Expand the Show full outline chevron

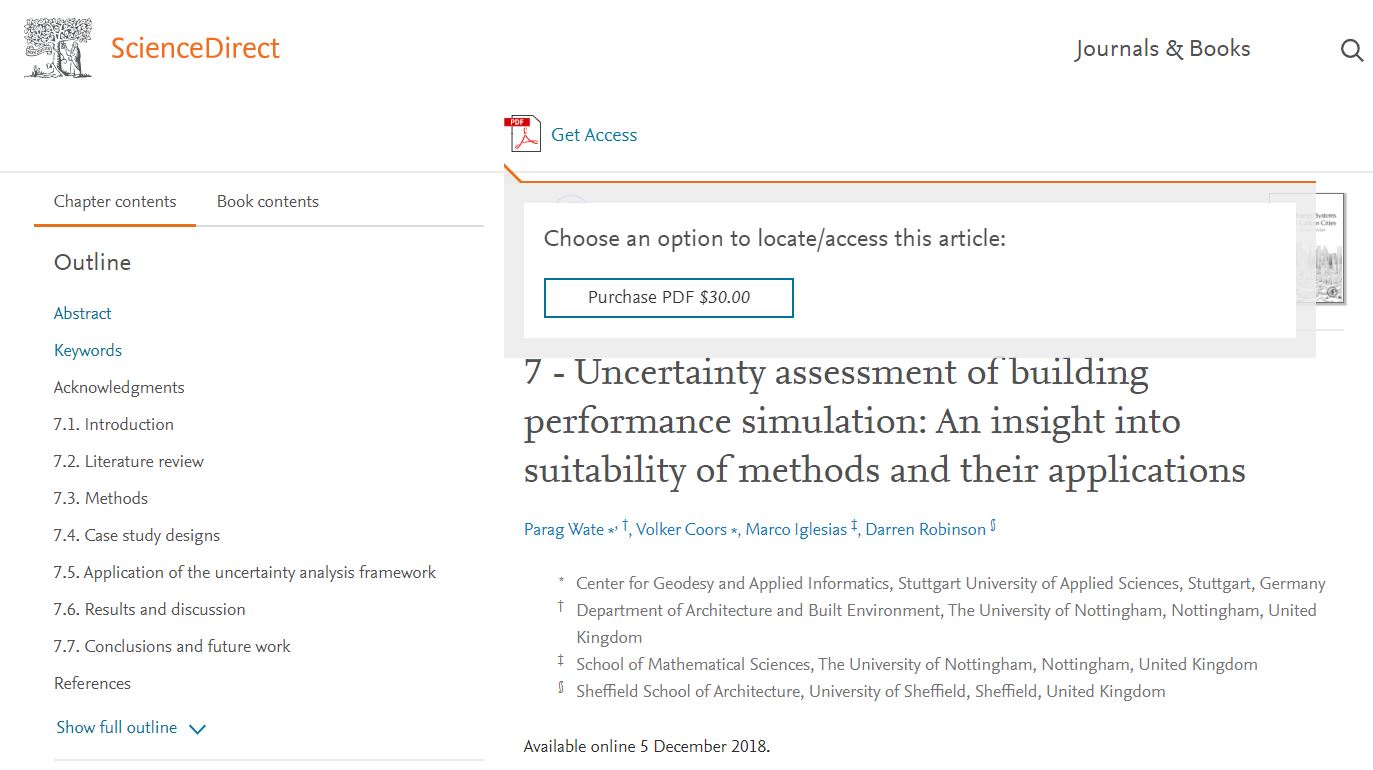pos(198,729)
